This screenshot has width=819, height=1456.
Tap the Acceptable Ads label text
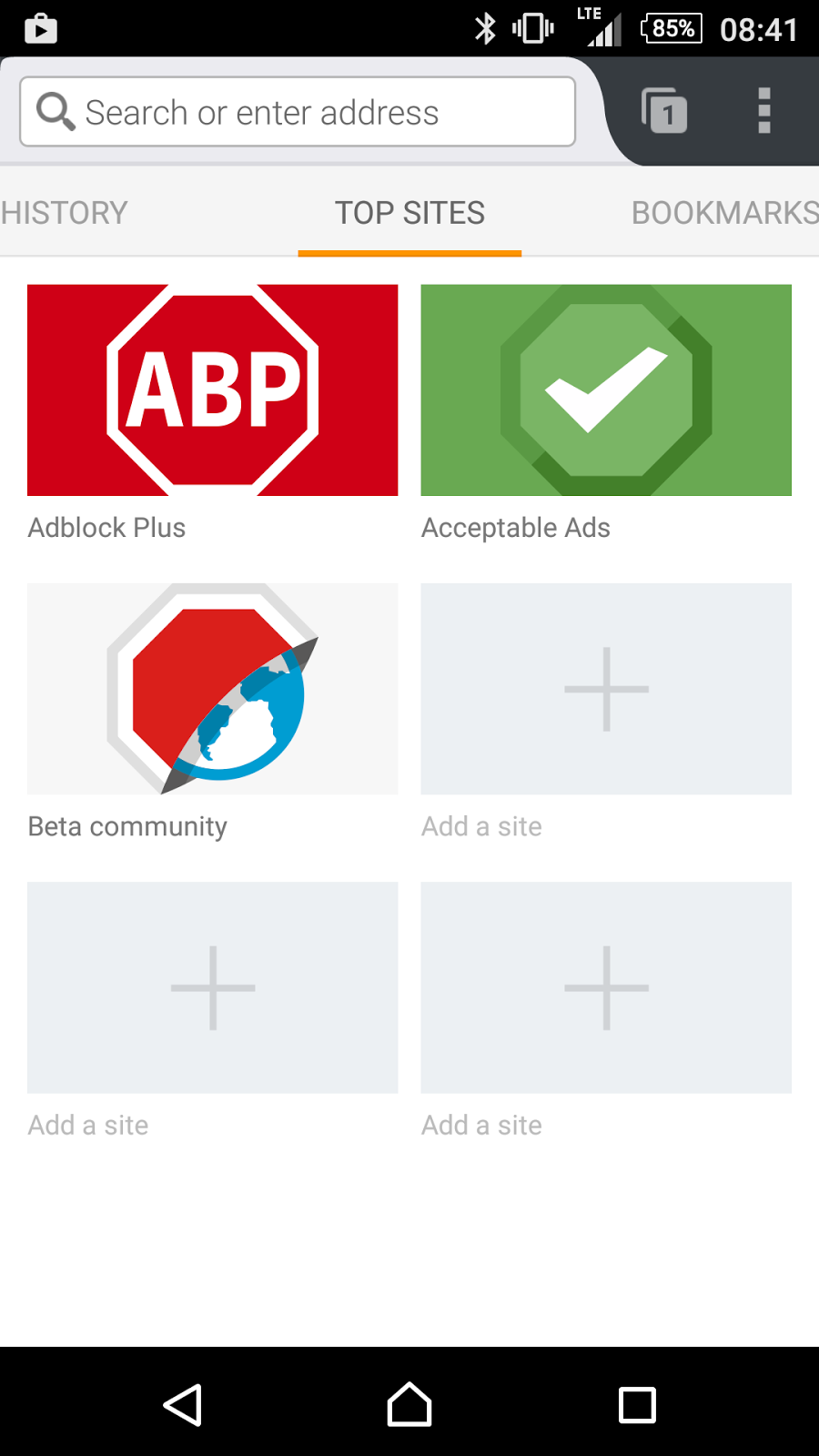pyautogui.click(x=515, y=528)
